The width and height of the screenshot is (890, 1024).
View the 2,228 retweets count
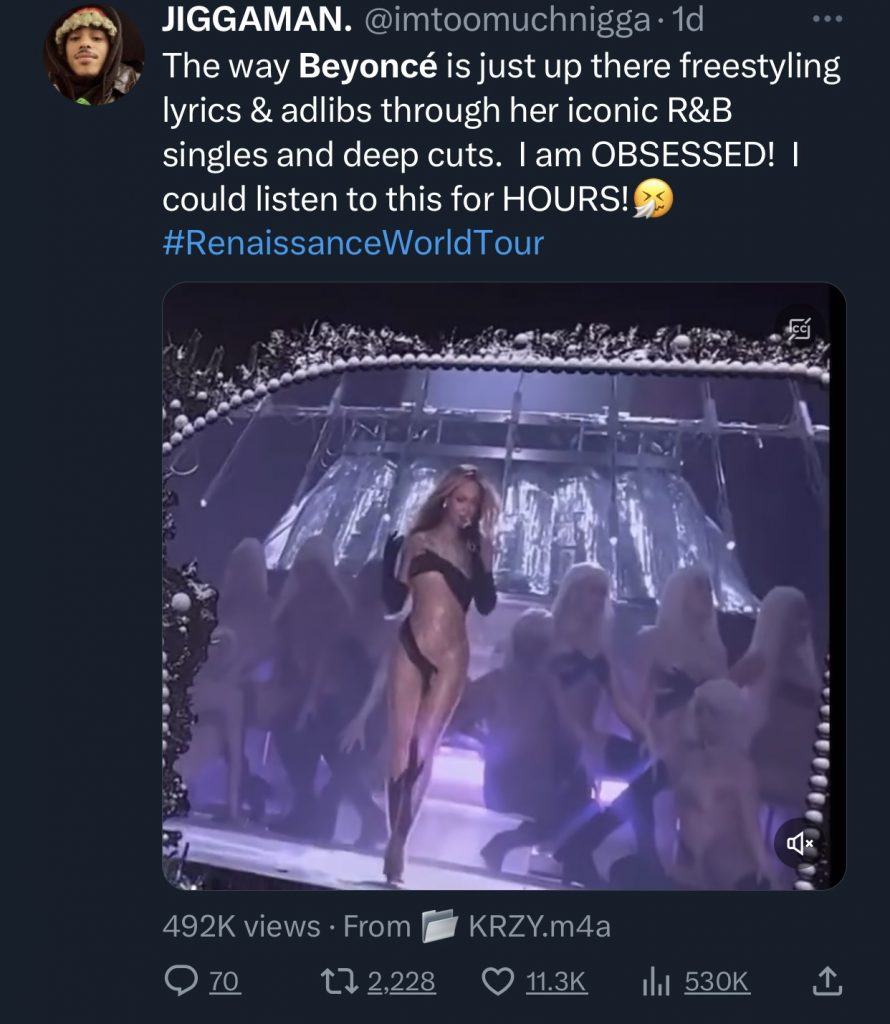tap(401, 984)
